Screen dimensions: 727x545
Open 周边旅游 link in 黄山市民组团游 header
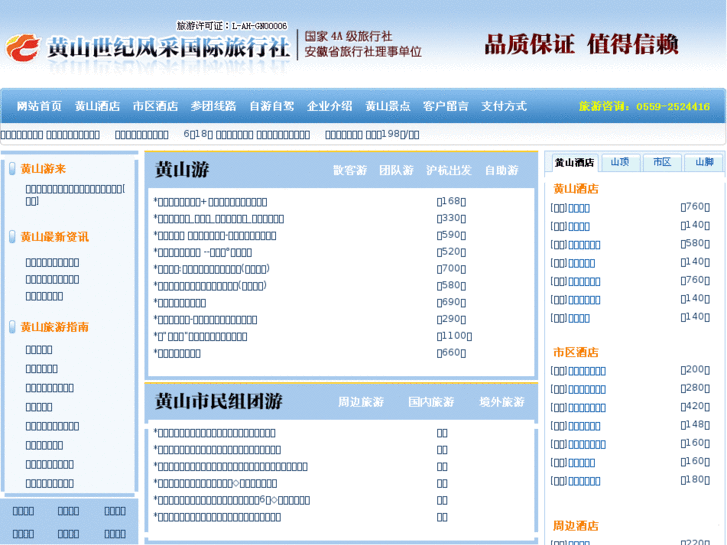(361, 402)
